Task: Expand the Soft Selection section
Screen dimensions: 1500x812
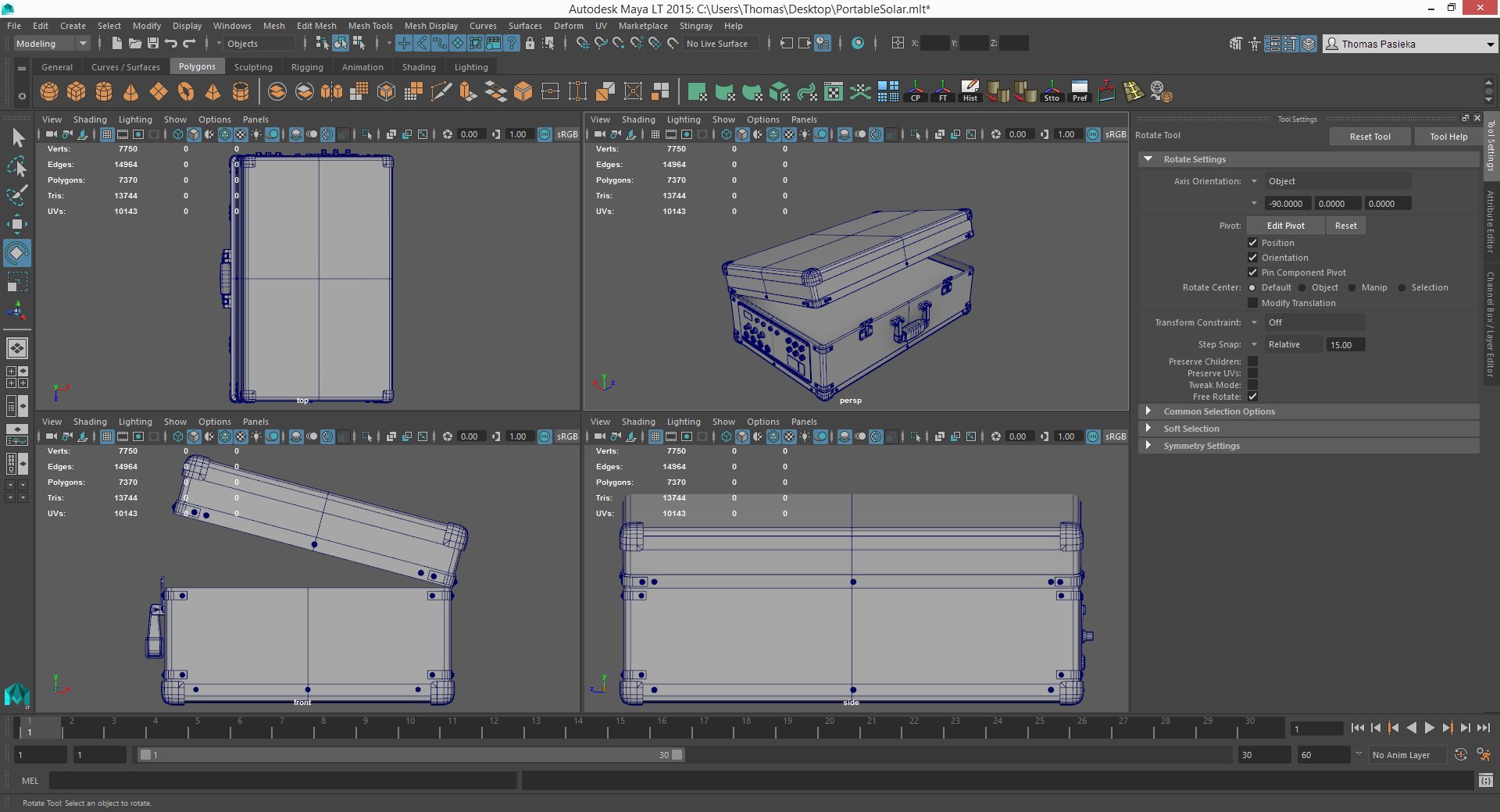Action: pyautogui.click(x=1191, y=429)
